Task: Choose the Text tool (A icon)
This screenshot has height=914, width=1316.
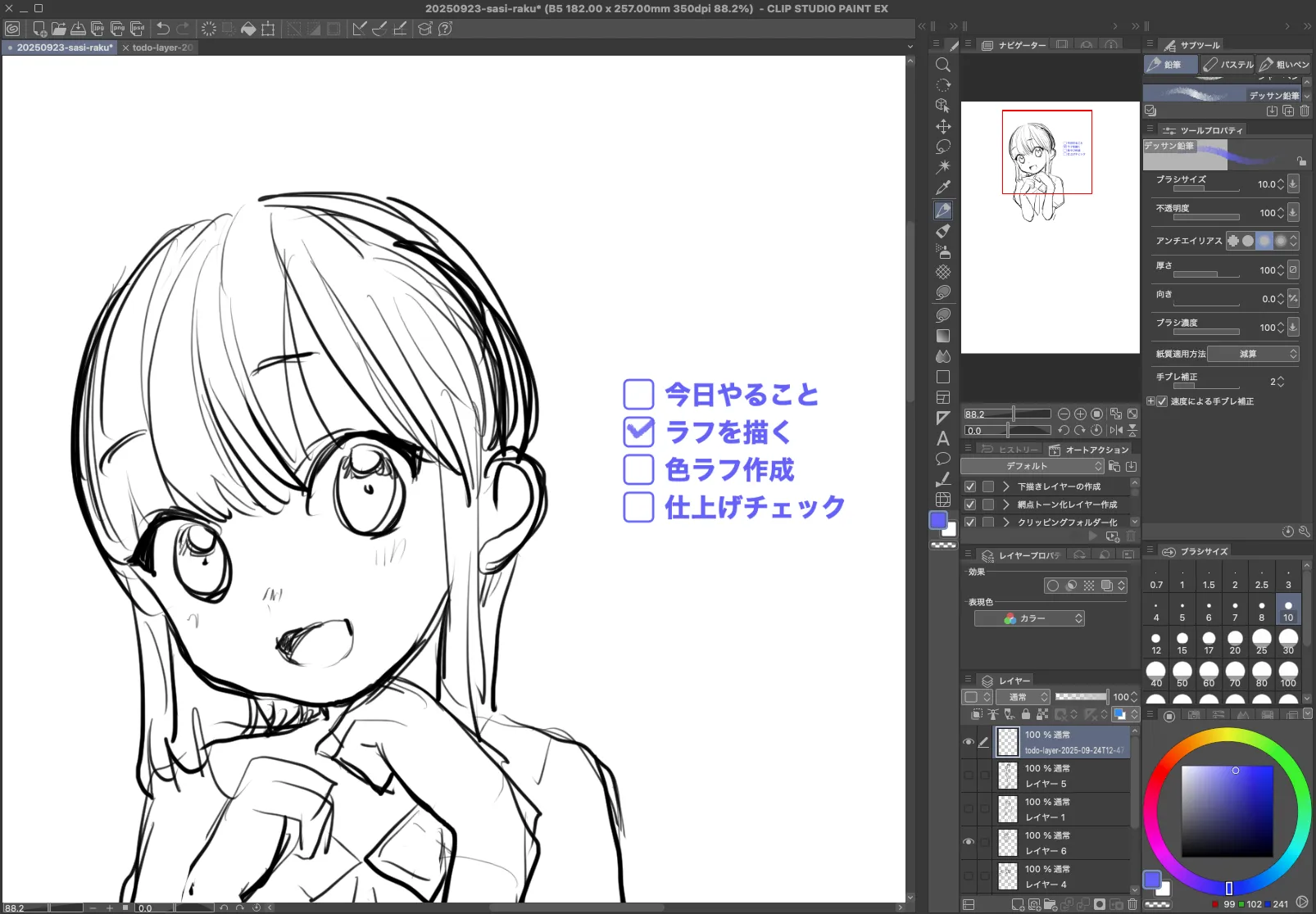Action: click(x=943, y=438)
